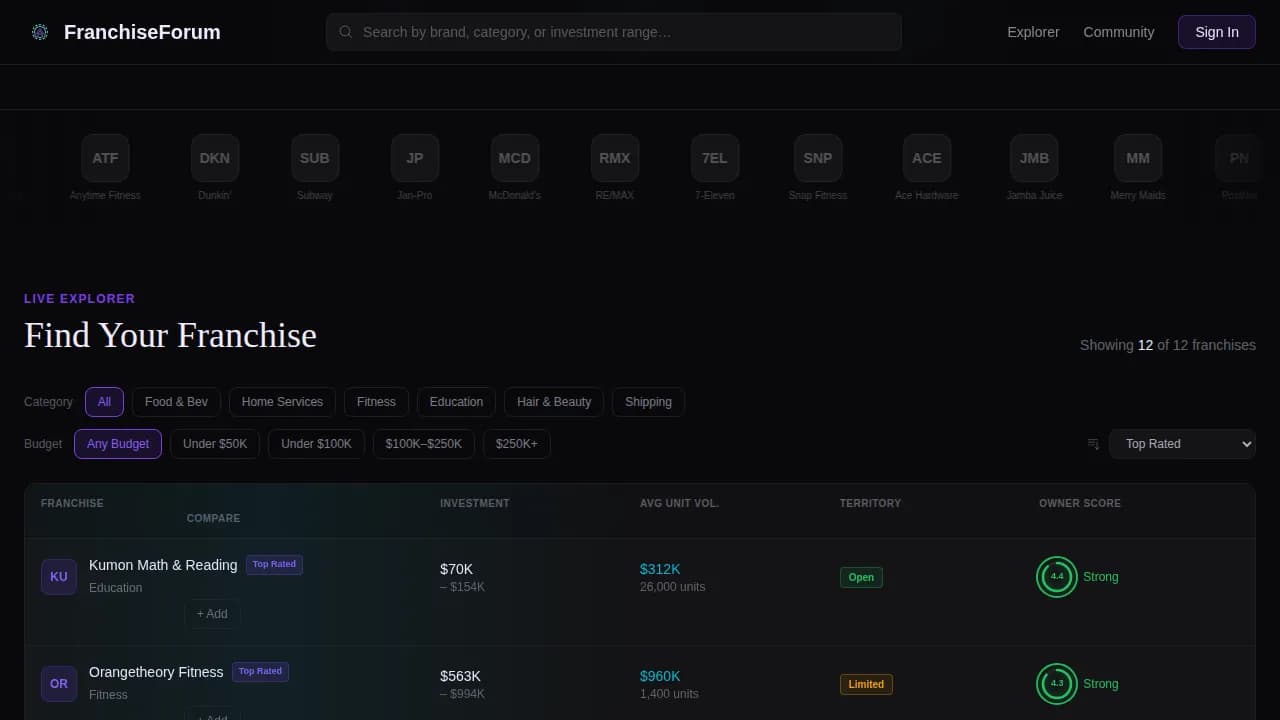Filter by Hair & Beauty category
The height and width of the screenshot is (720, 1280).
(554, 402)
